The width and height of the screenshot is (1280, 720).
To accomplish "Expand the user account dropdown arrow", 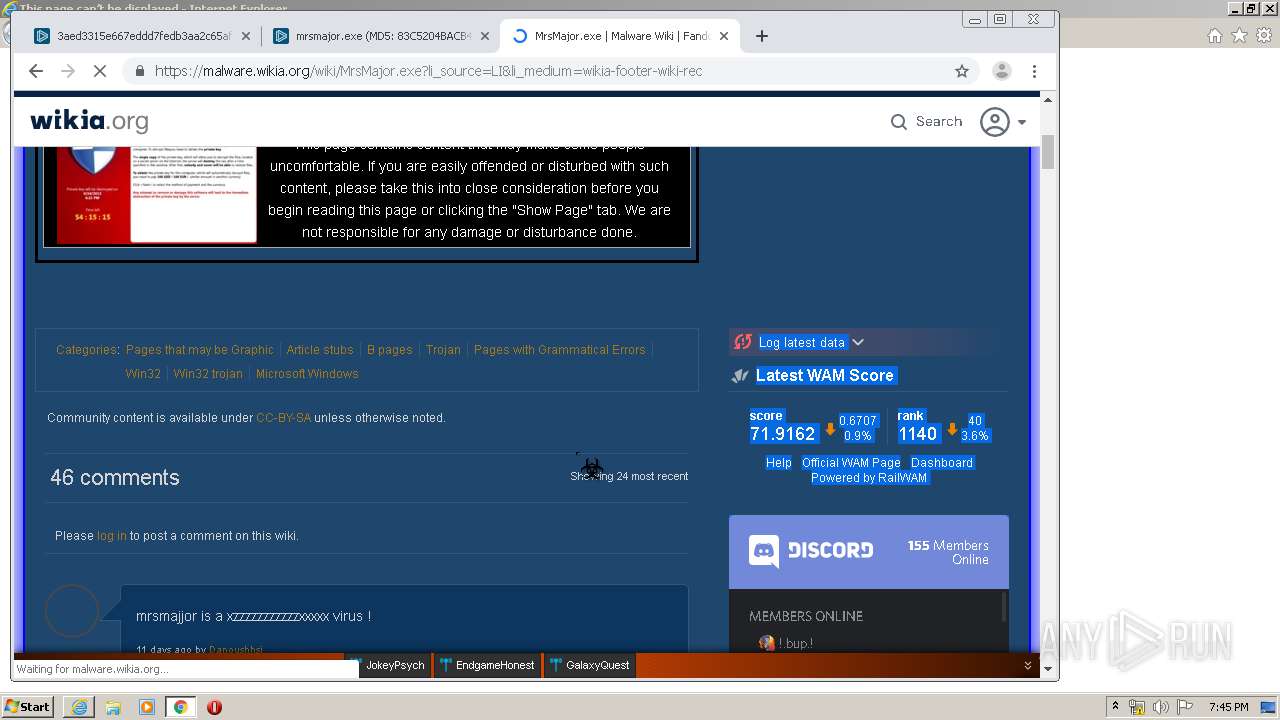I will [x=1022, y=122].
